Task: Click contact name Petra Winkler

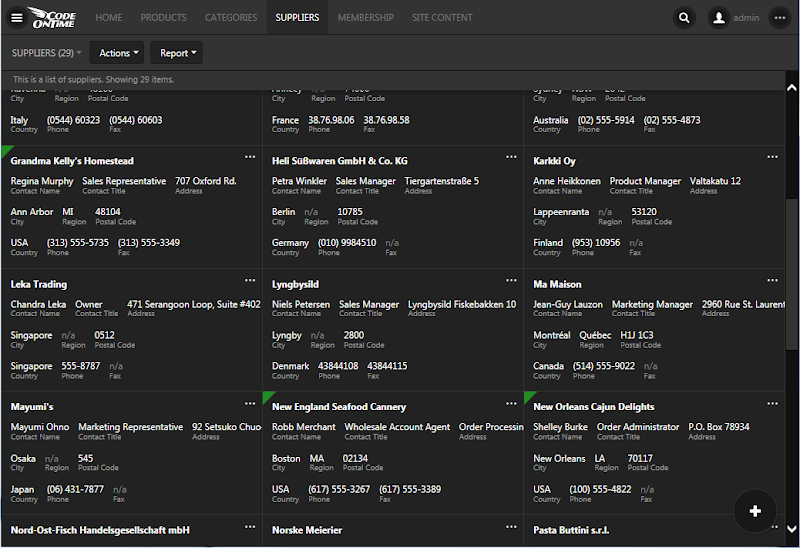Action: pyautogui.click(x=299, y=181)
